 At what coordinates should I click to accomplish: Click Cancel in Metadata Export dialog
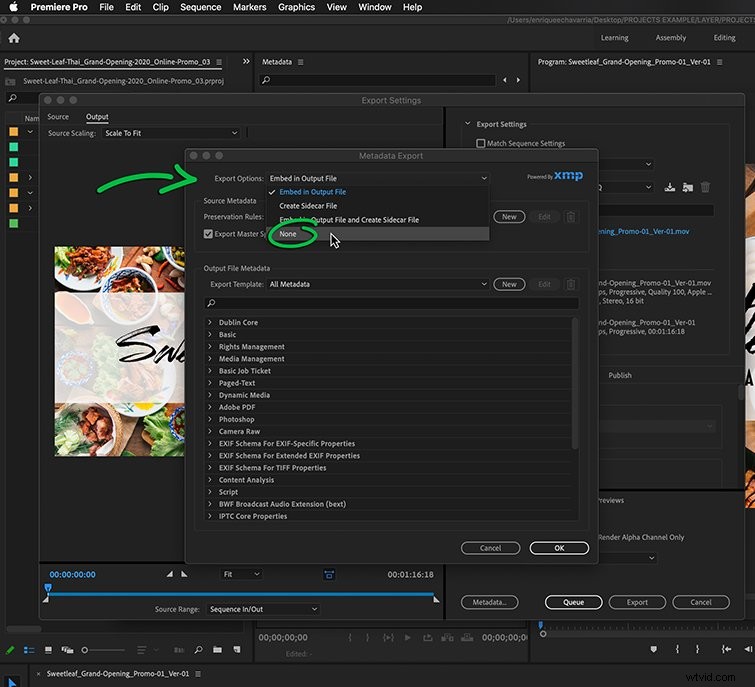click(490, 548)
